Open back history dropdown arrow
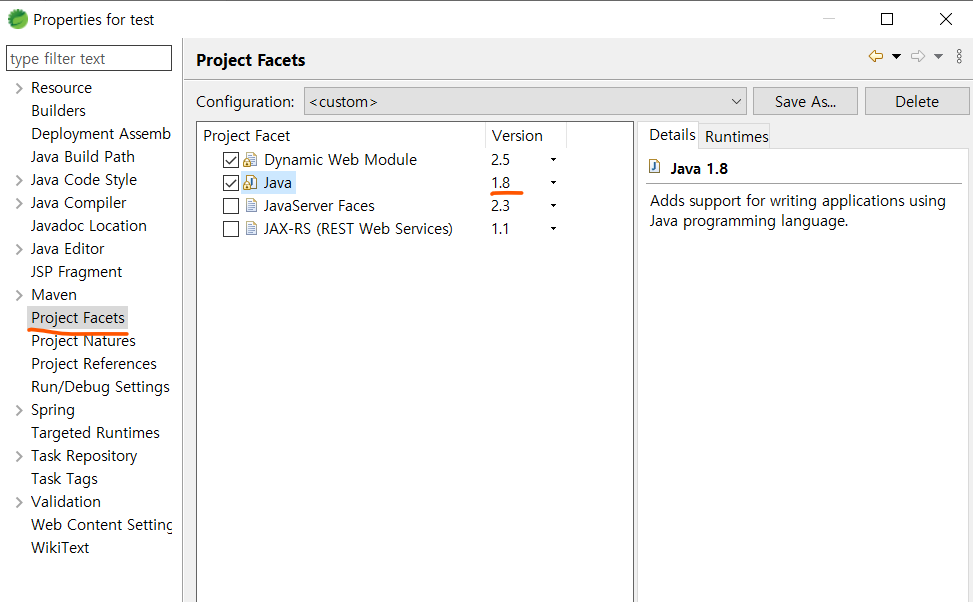This screenshot has width=973, height=602. [896, 56]
